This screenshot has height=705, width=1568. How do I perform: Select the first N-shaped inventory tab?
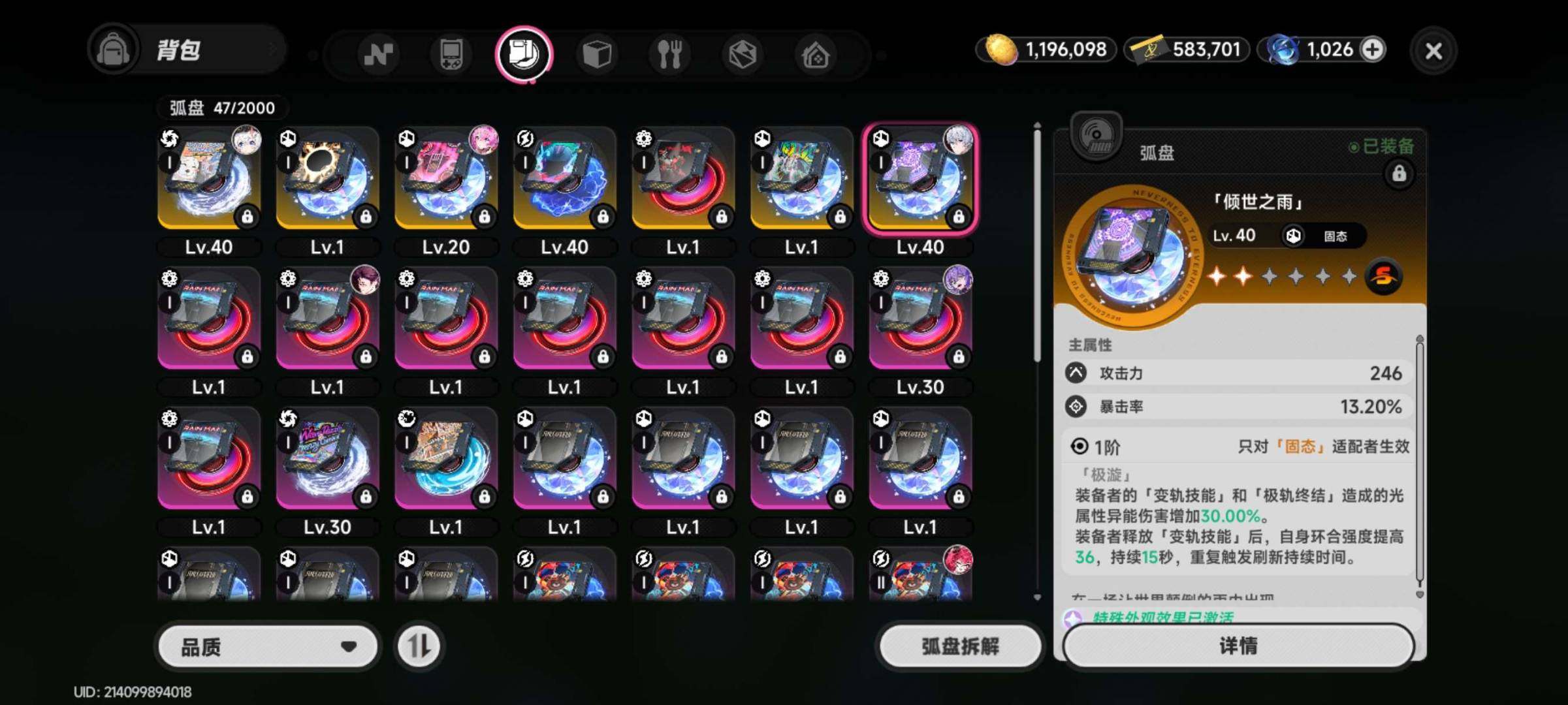[x=378, y=54]
